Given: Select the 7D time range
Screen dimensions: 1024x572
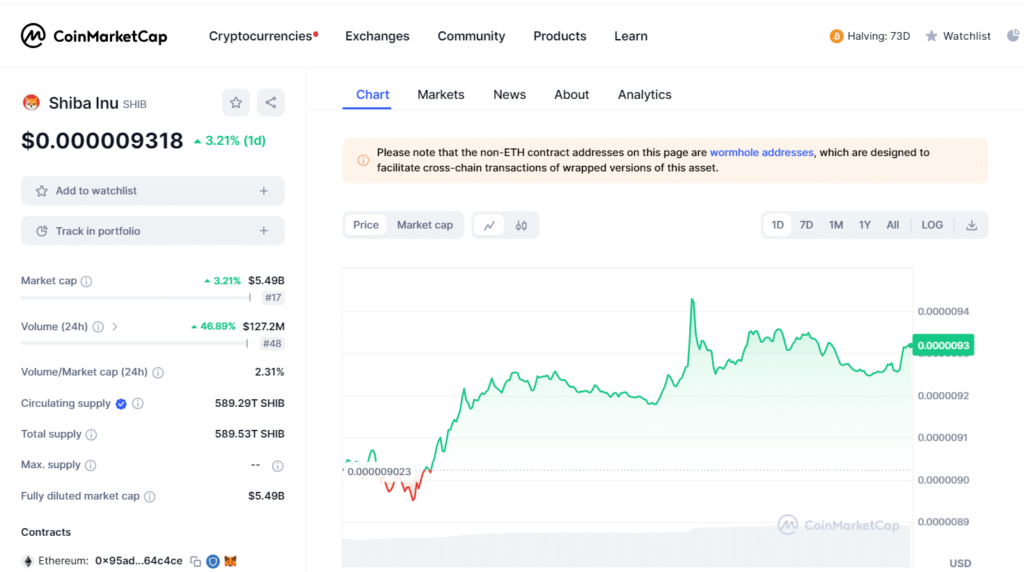Looking at the screenshot, I should 806,225.
